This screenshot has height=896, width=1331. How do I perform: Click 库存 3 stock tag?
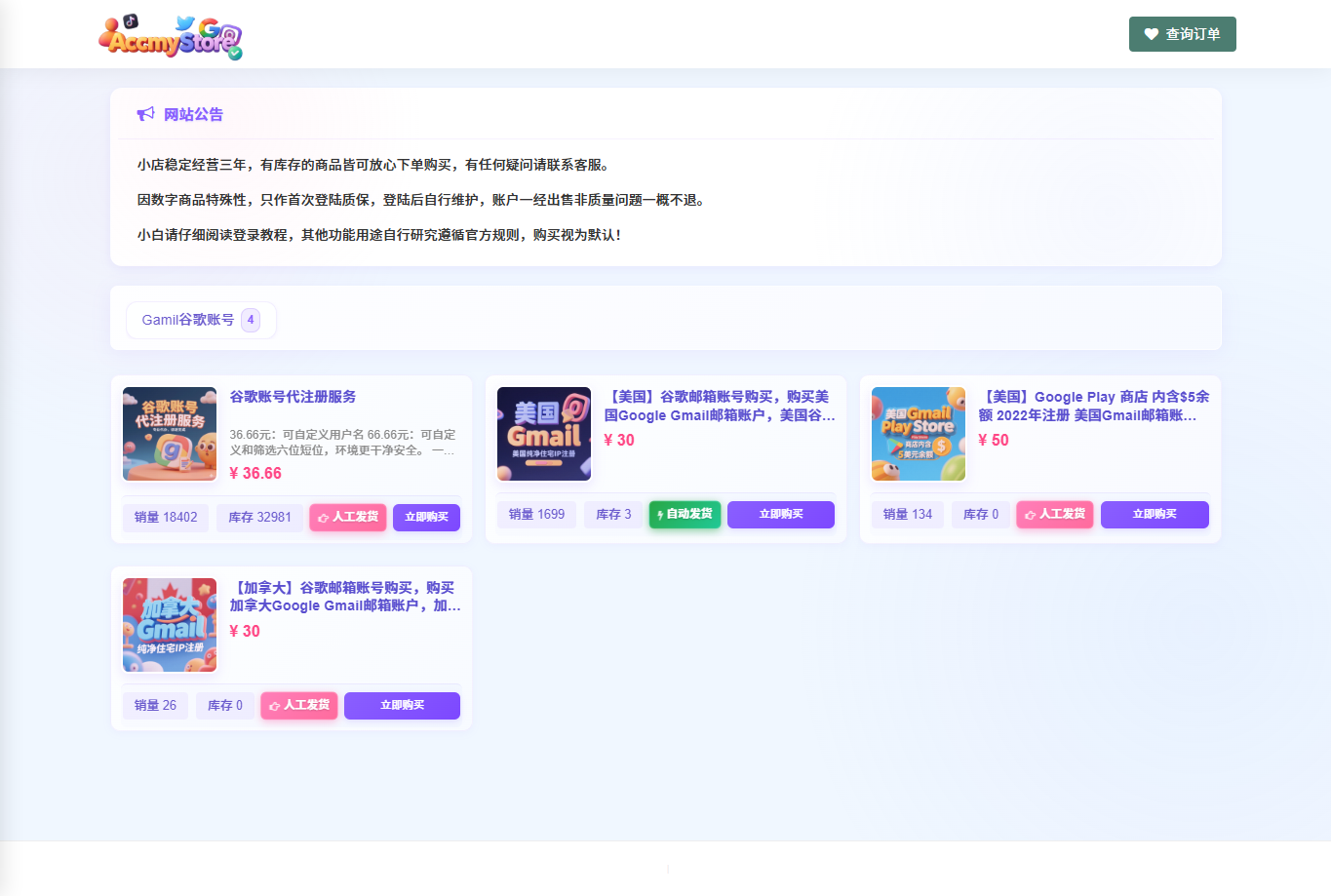point(613,514)
